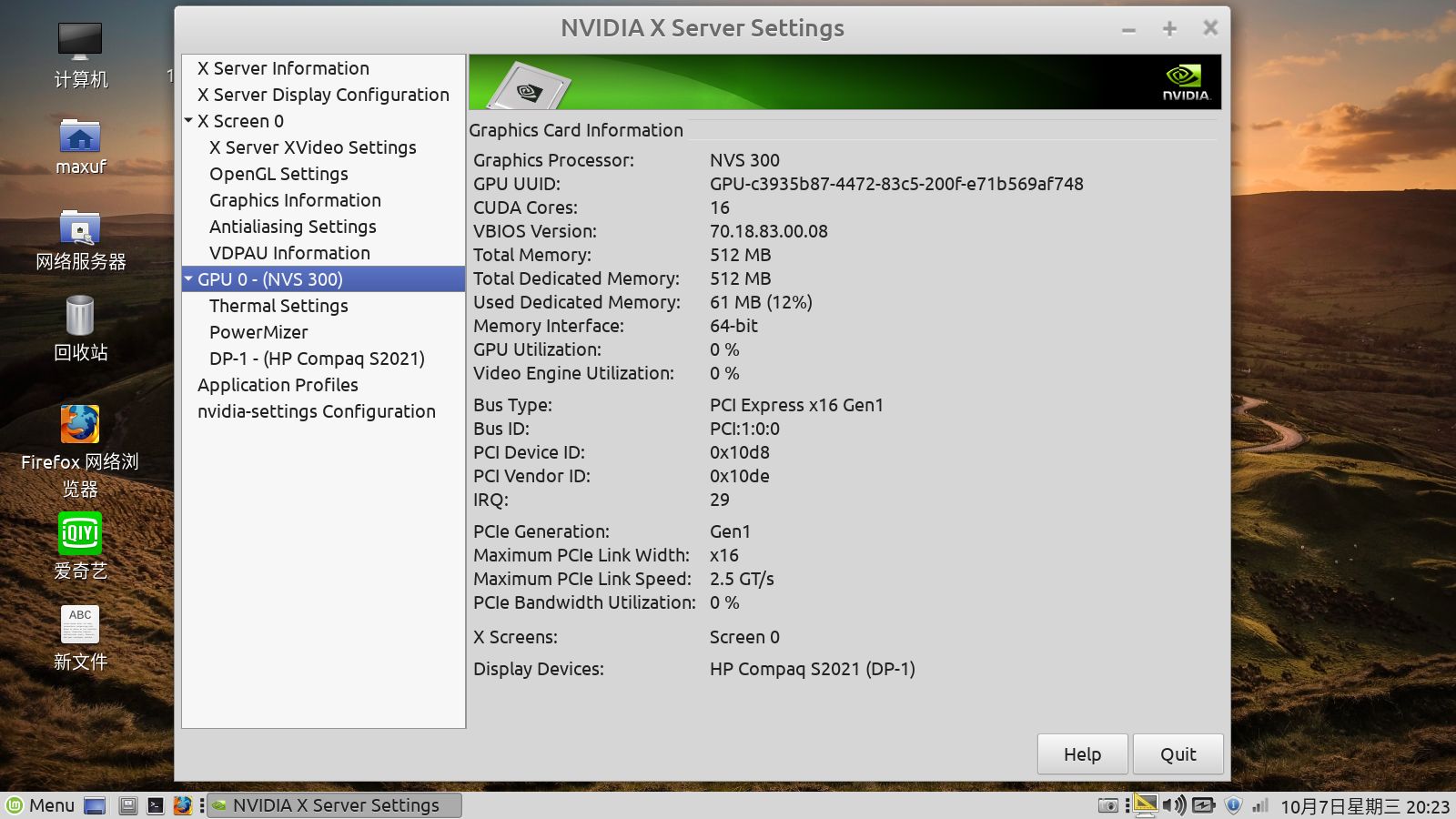
Task: Open the PowerMizer settings page
Action: point(258,332)
